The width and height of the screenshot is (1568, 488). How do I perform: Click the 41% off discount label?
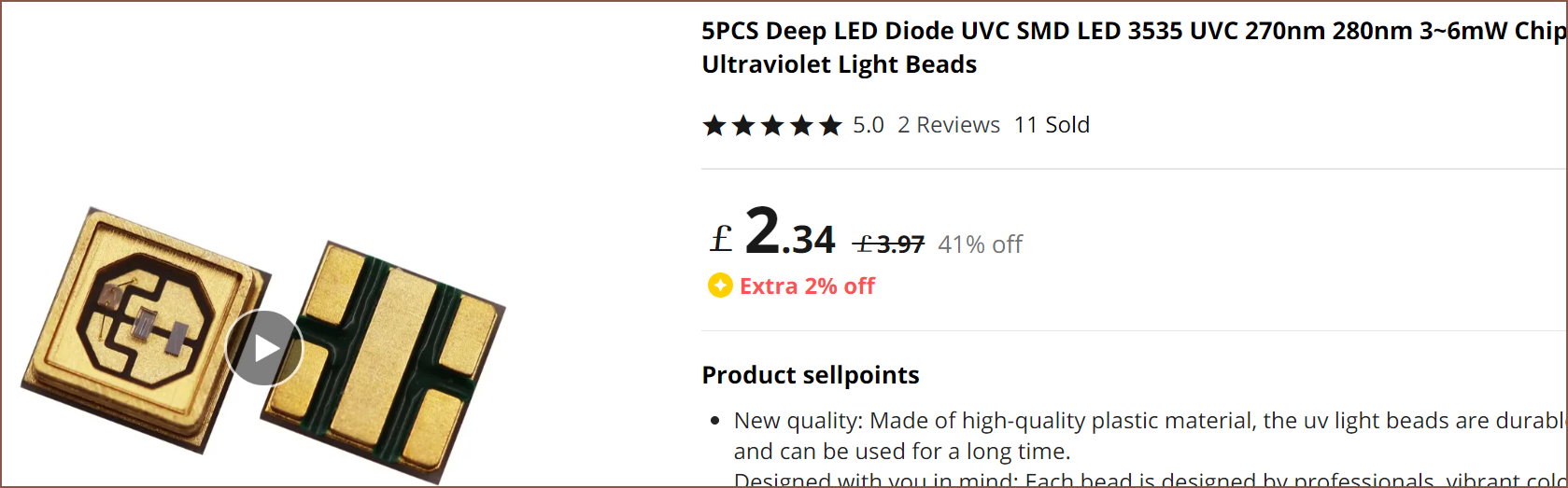click(x=980, y=244)
